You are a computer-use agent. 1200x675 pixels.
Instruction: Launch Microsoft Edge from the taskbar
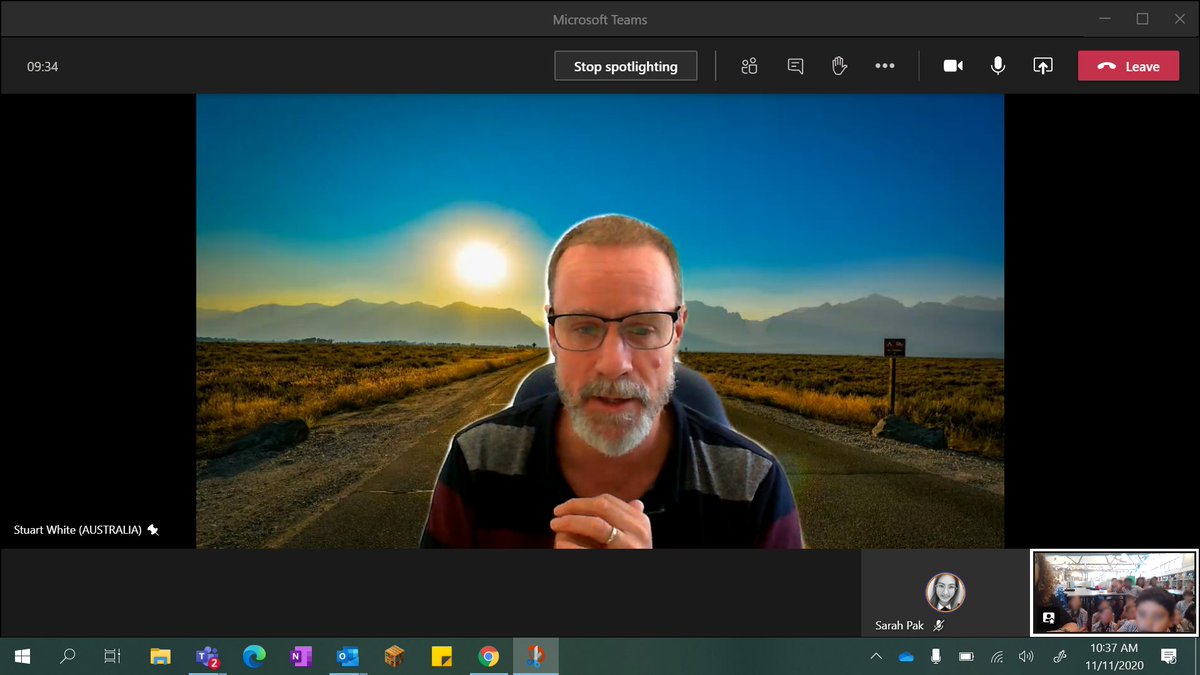[x=254, y=656]
